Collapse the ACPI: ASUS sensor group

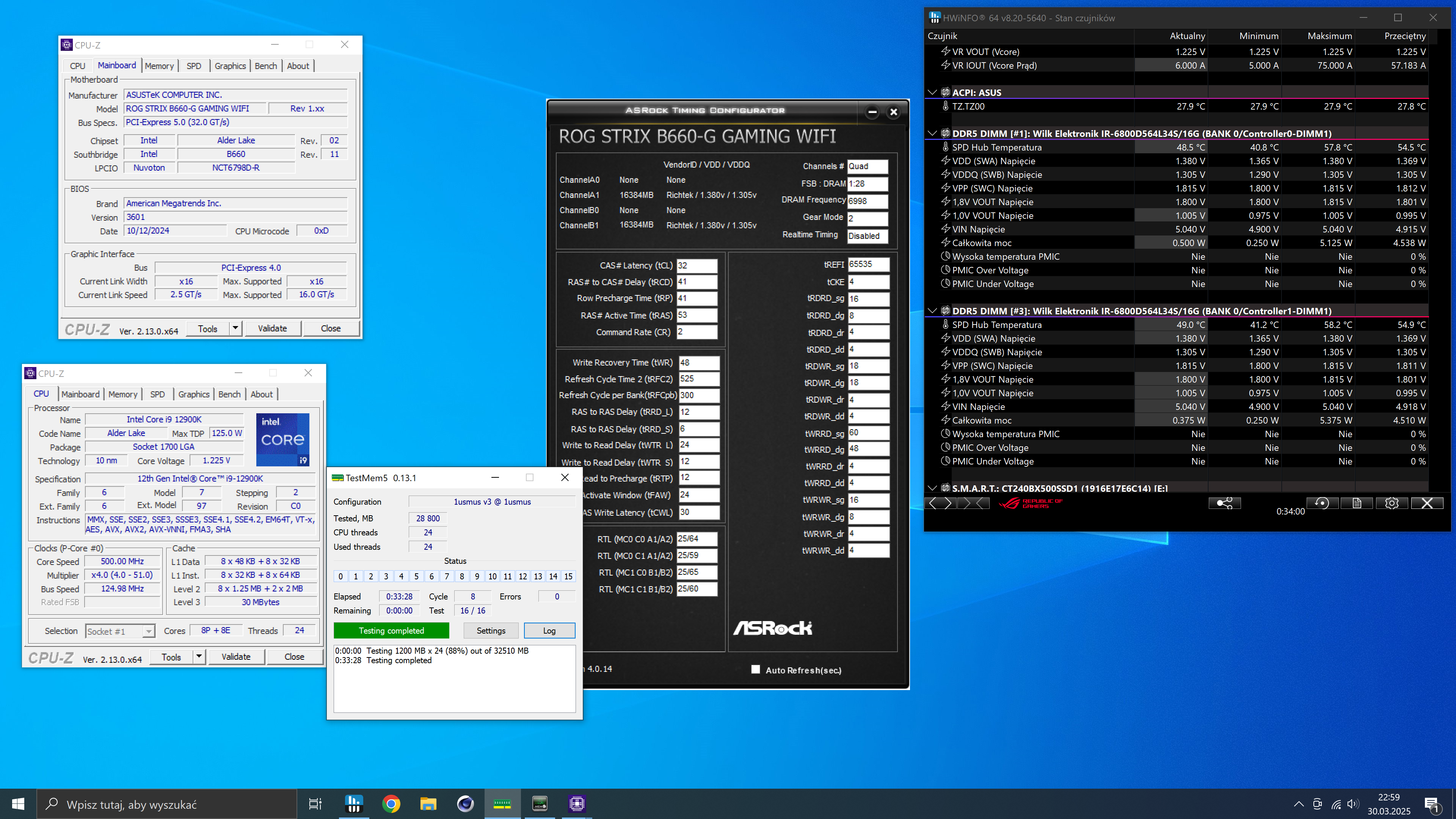tap(932, 92)
